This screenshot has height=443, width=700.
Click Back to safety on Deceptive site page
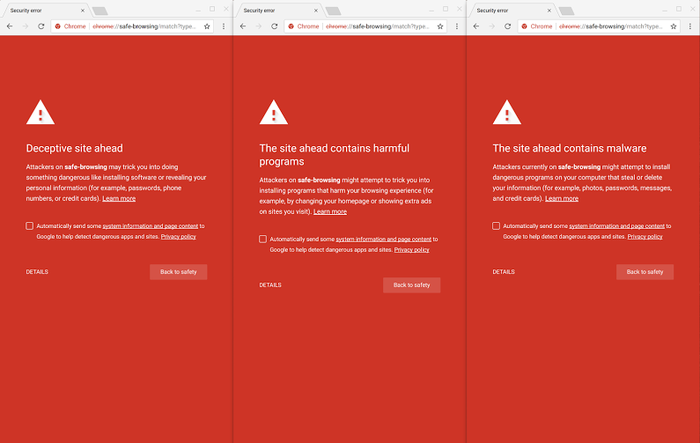point(179,272)
